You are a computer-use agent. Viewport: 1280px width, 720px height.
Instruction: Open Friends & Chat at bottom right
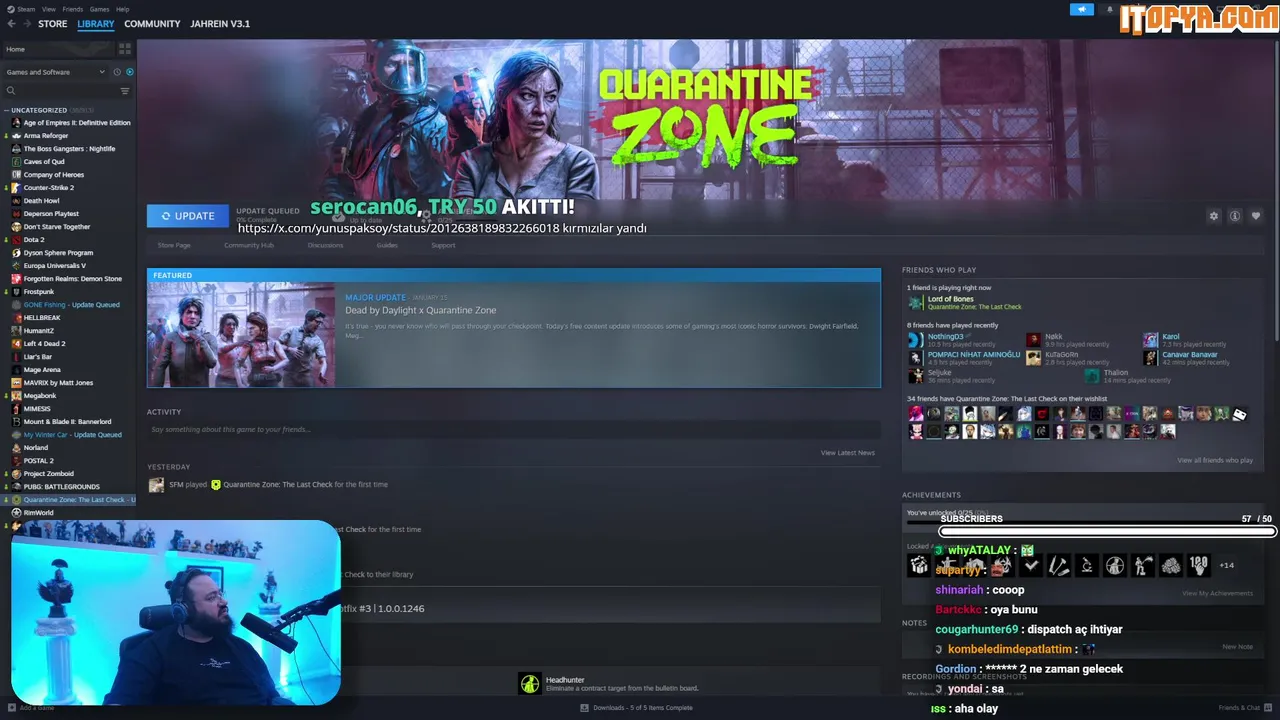tap(1244, 708)
